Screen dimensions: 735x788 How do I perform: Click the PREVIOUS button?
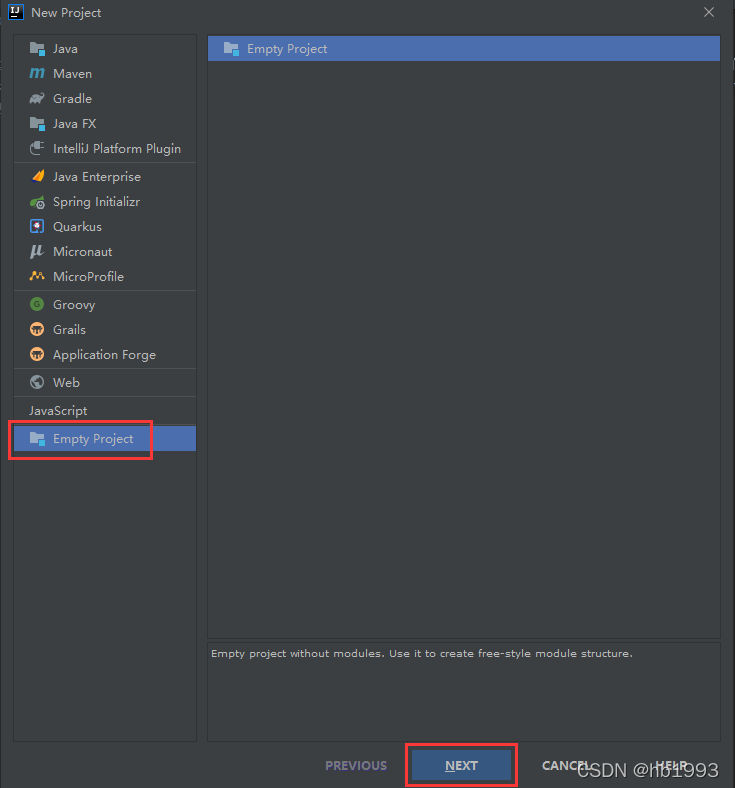point(356,766)
